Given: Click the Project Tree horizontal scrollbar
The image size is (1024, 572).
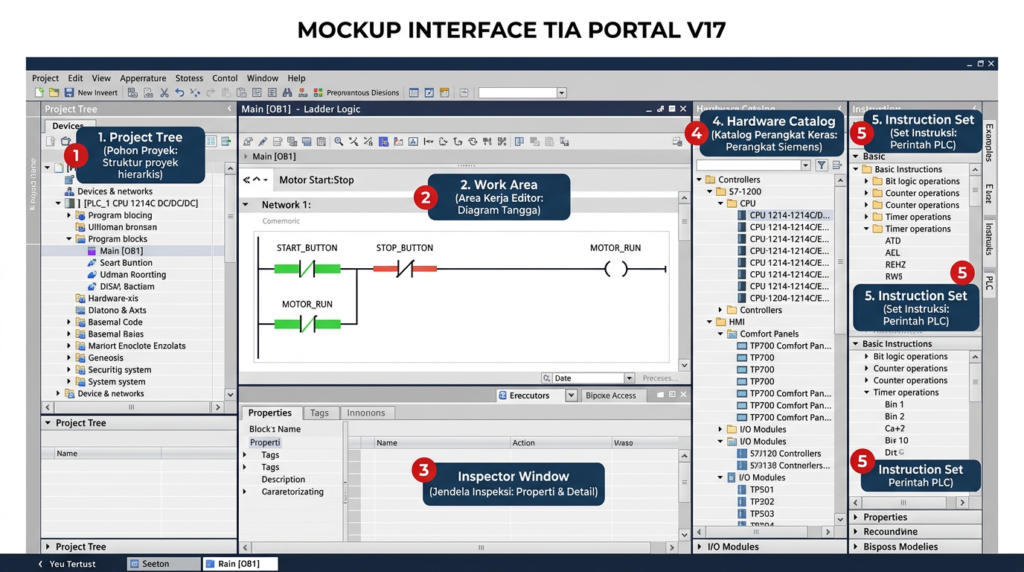Looking at the screenshot, I should click(132, 407).
